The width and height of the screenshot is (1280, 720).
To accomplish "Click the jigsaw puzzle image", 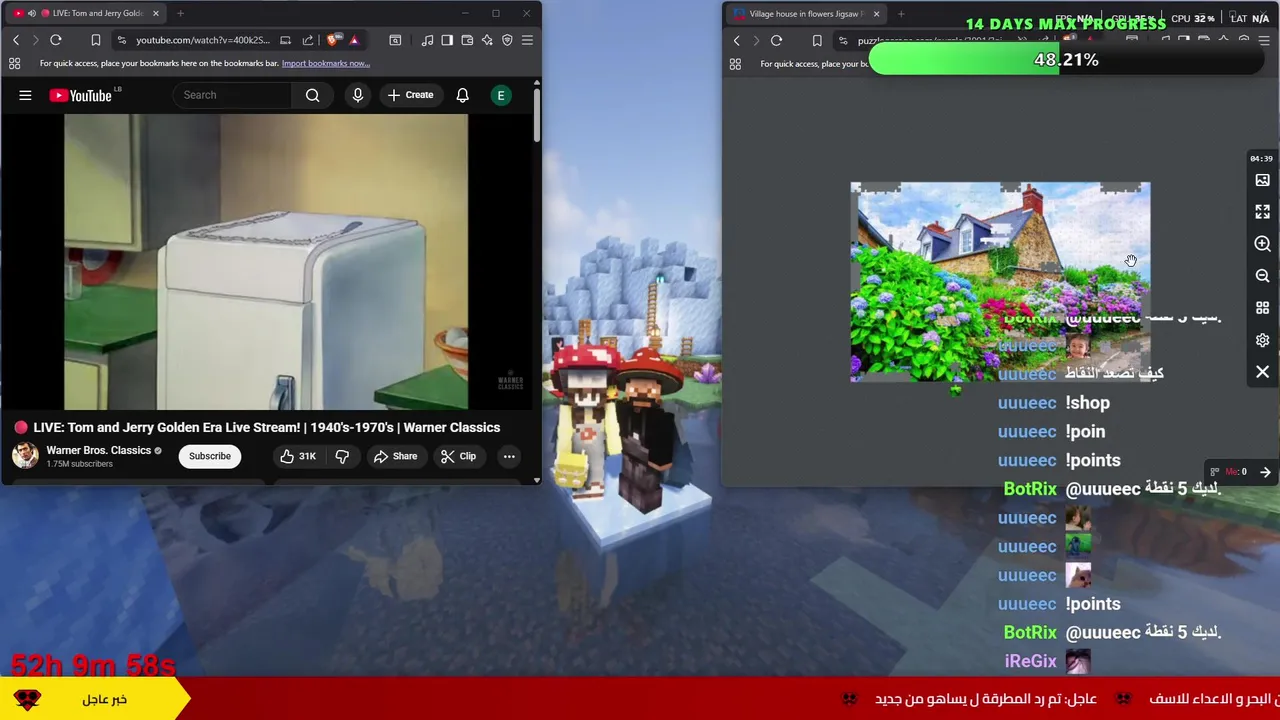I will click(x=1000, y=282).
